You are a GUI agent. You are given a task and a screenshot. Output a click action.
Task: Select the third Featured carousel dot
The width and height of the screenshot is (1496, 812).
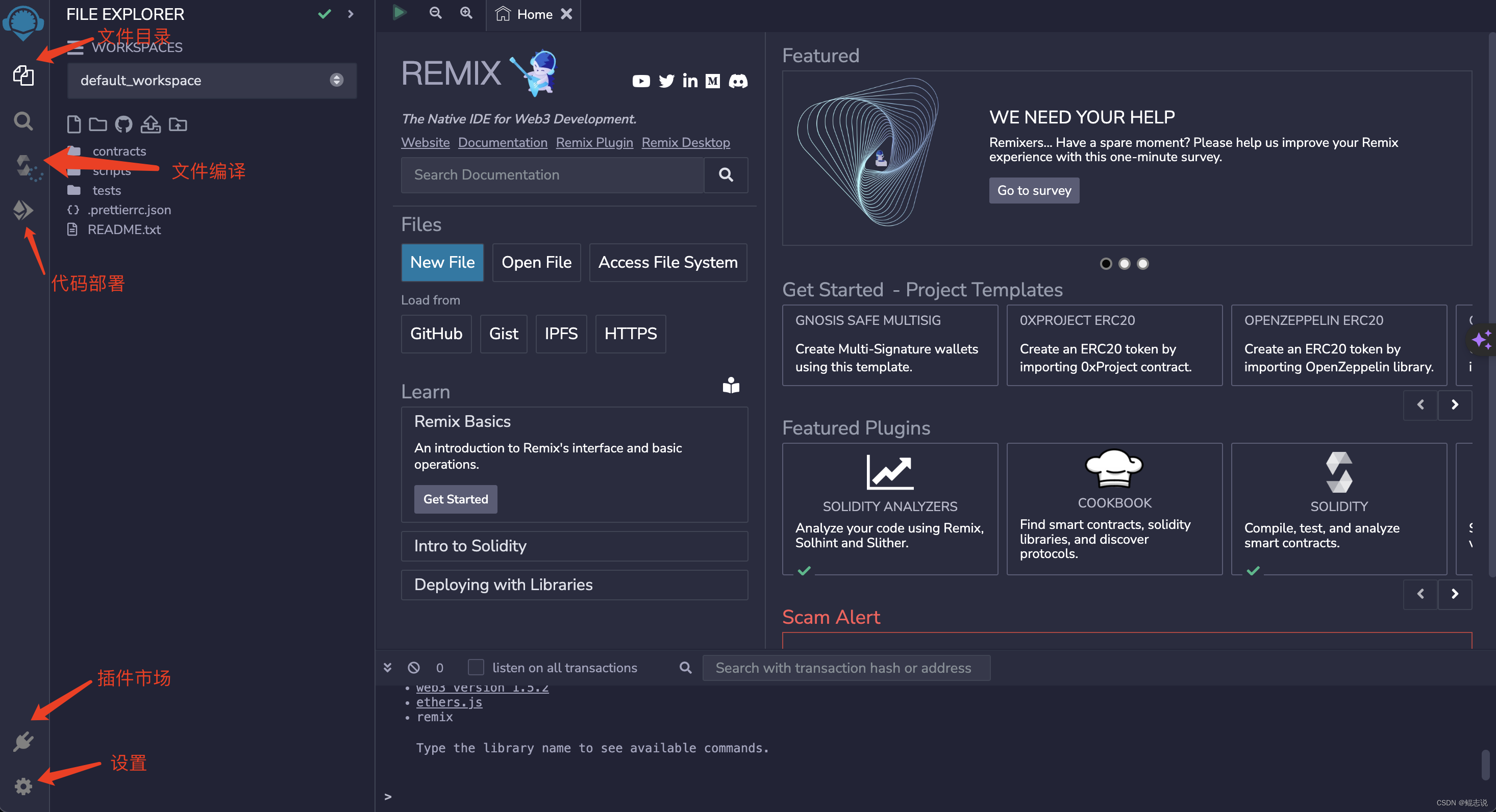tap(1142, 264)
